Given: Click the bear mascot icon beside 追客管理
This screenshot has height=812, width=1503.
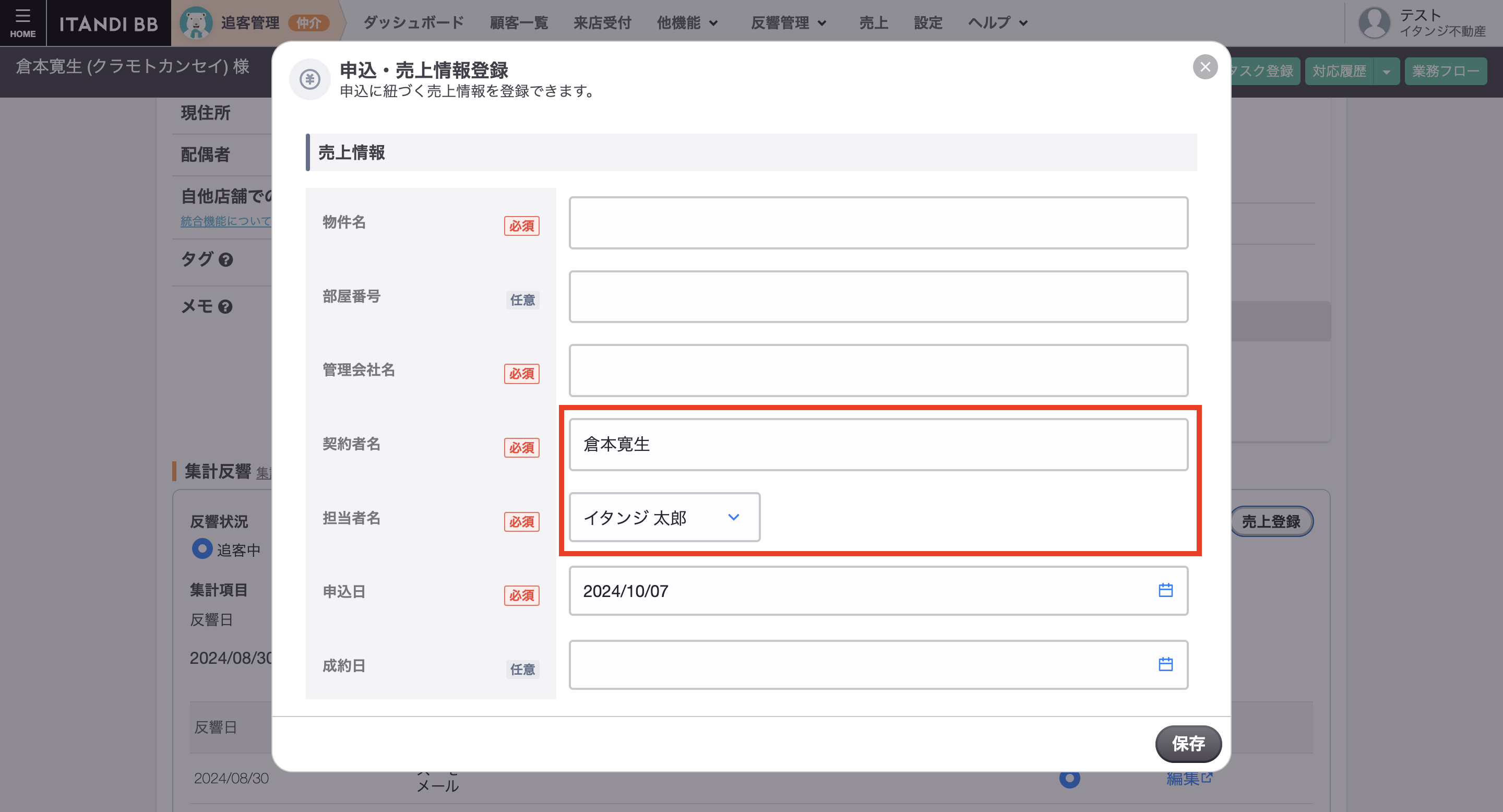Looking at the screenshot, I should 196,23.
